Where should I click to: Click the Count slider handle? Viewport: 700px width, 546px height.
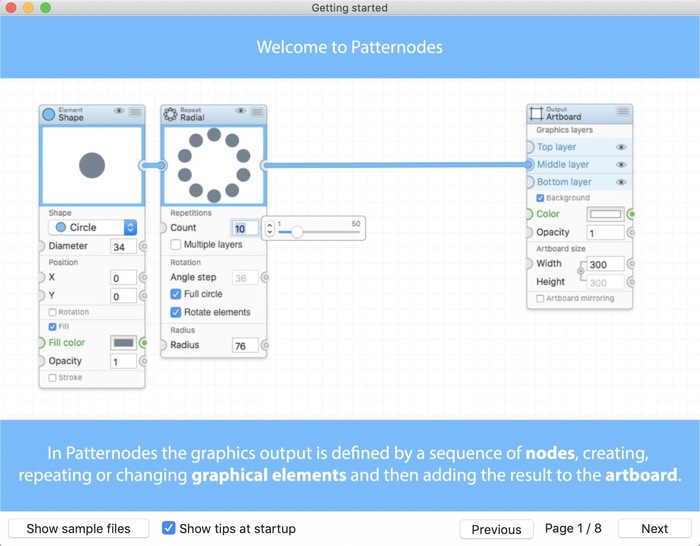tap(297, 232)
